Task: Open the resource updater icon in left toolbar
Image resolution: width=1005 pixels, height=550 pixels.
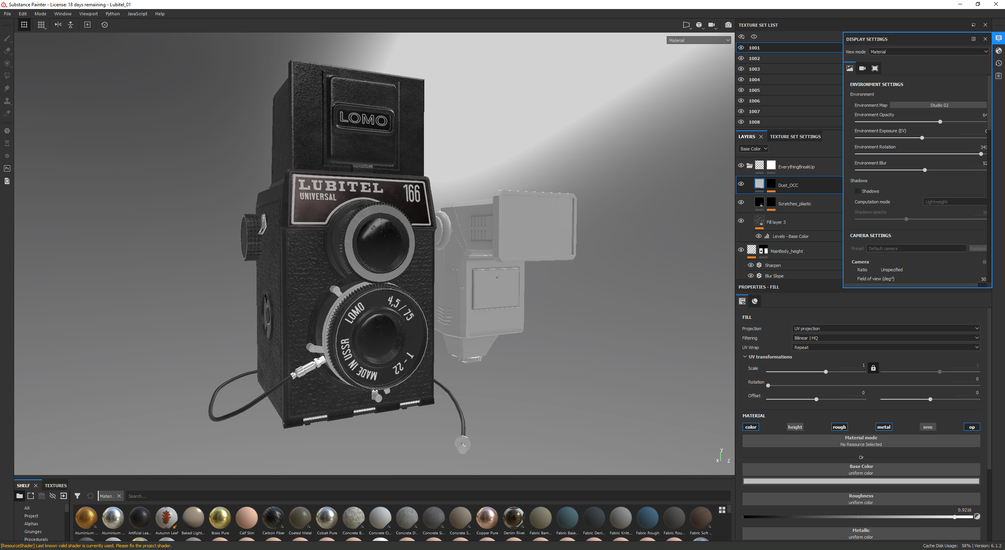Action: [7, 131]
